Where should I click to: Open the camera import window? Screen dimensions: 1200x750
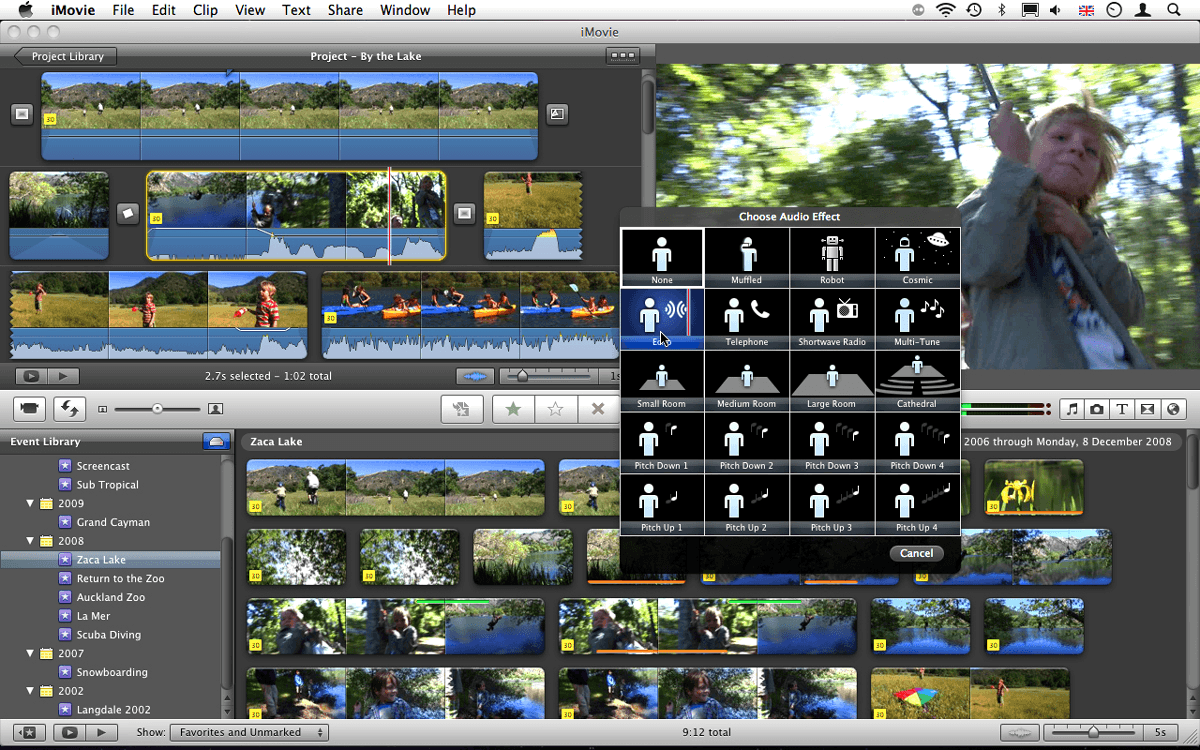point(28,408)
